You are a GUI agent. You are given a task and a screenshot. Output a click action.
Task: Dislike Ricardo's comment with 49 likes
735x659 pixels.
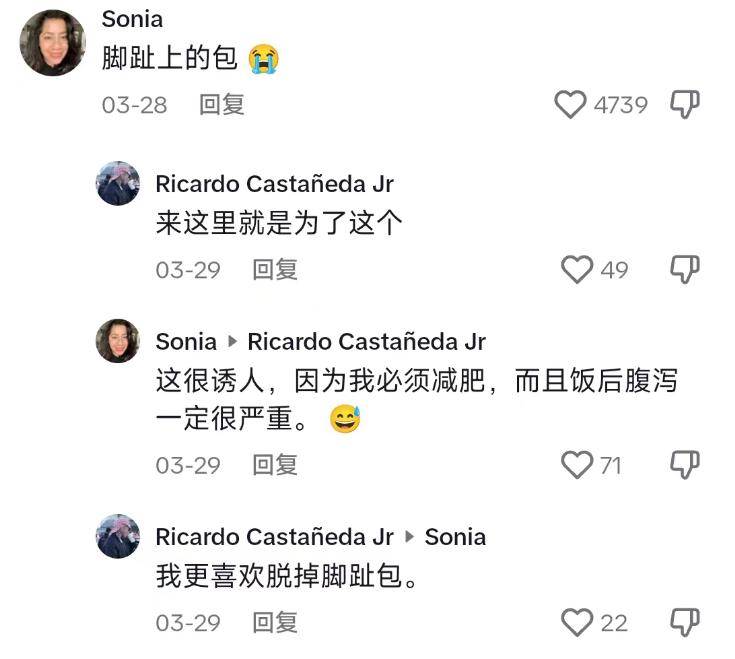click(x=684, y=269)
